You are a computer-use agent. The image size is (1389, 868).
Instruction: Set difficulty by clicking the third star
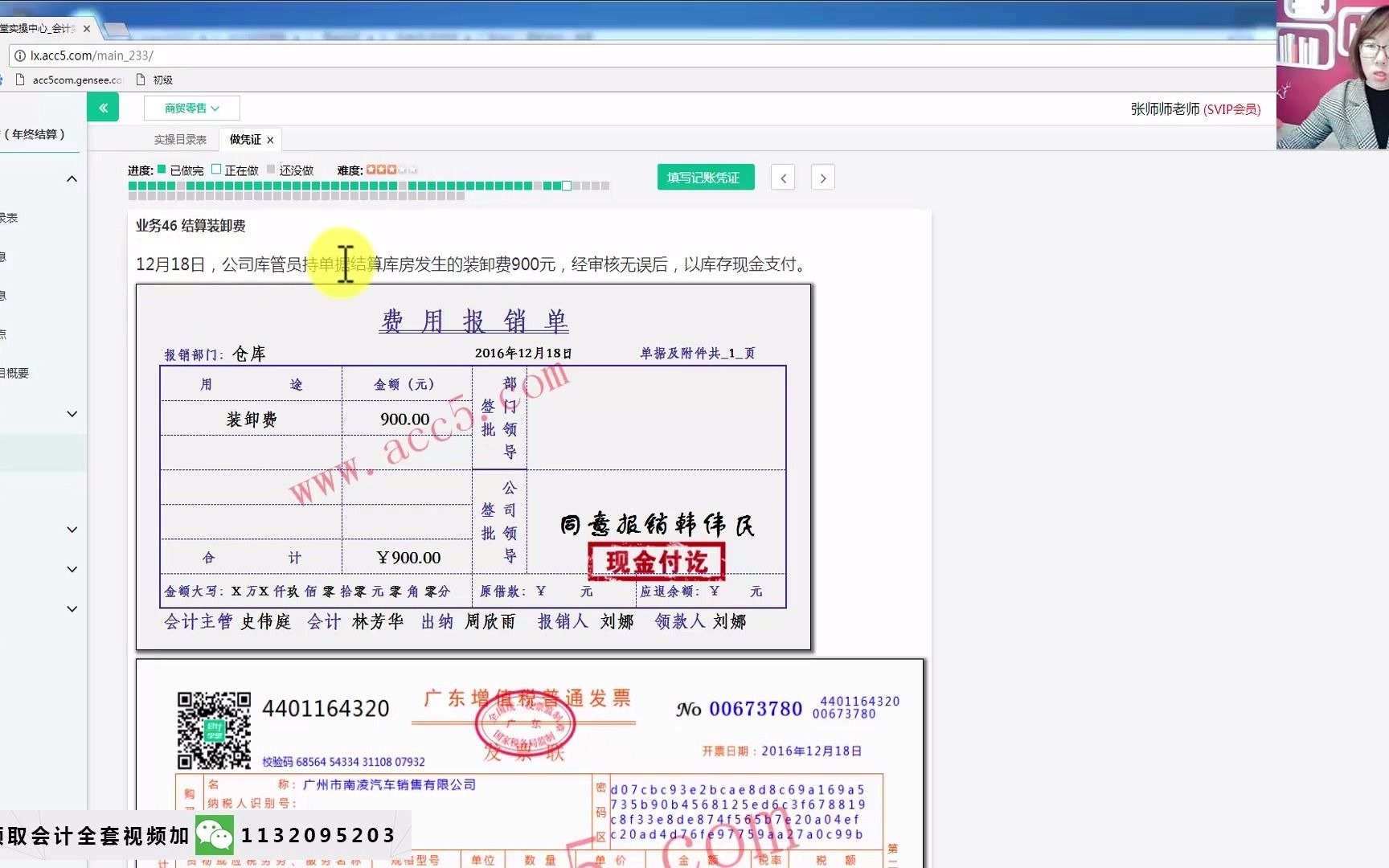(393, 169)
